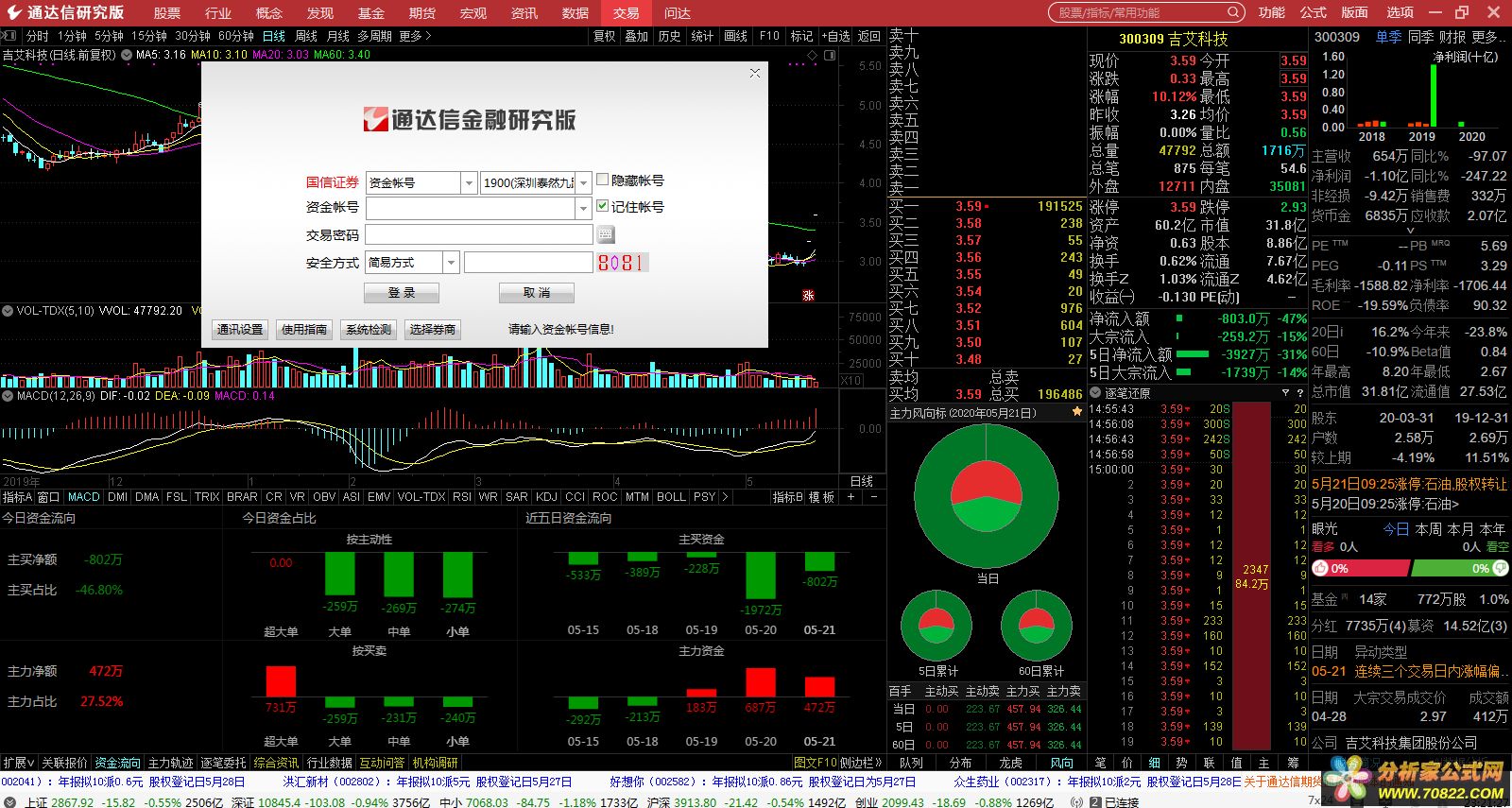The image size is (1512, 808).
Task: Click the 5日累计 small donut chart
Action: (936, 626)
